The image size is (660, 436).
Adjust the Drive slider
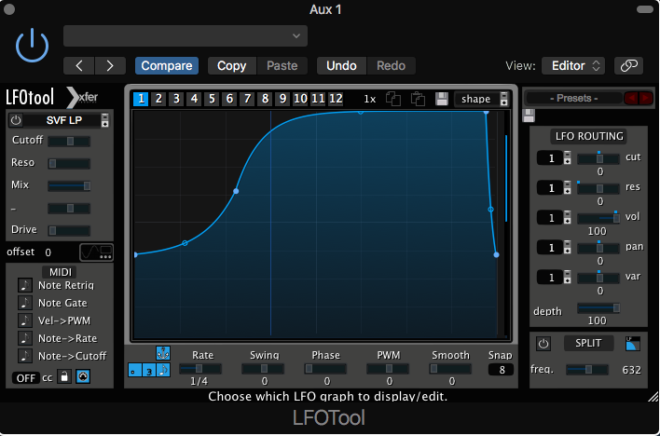[x=69, y=230]
